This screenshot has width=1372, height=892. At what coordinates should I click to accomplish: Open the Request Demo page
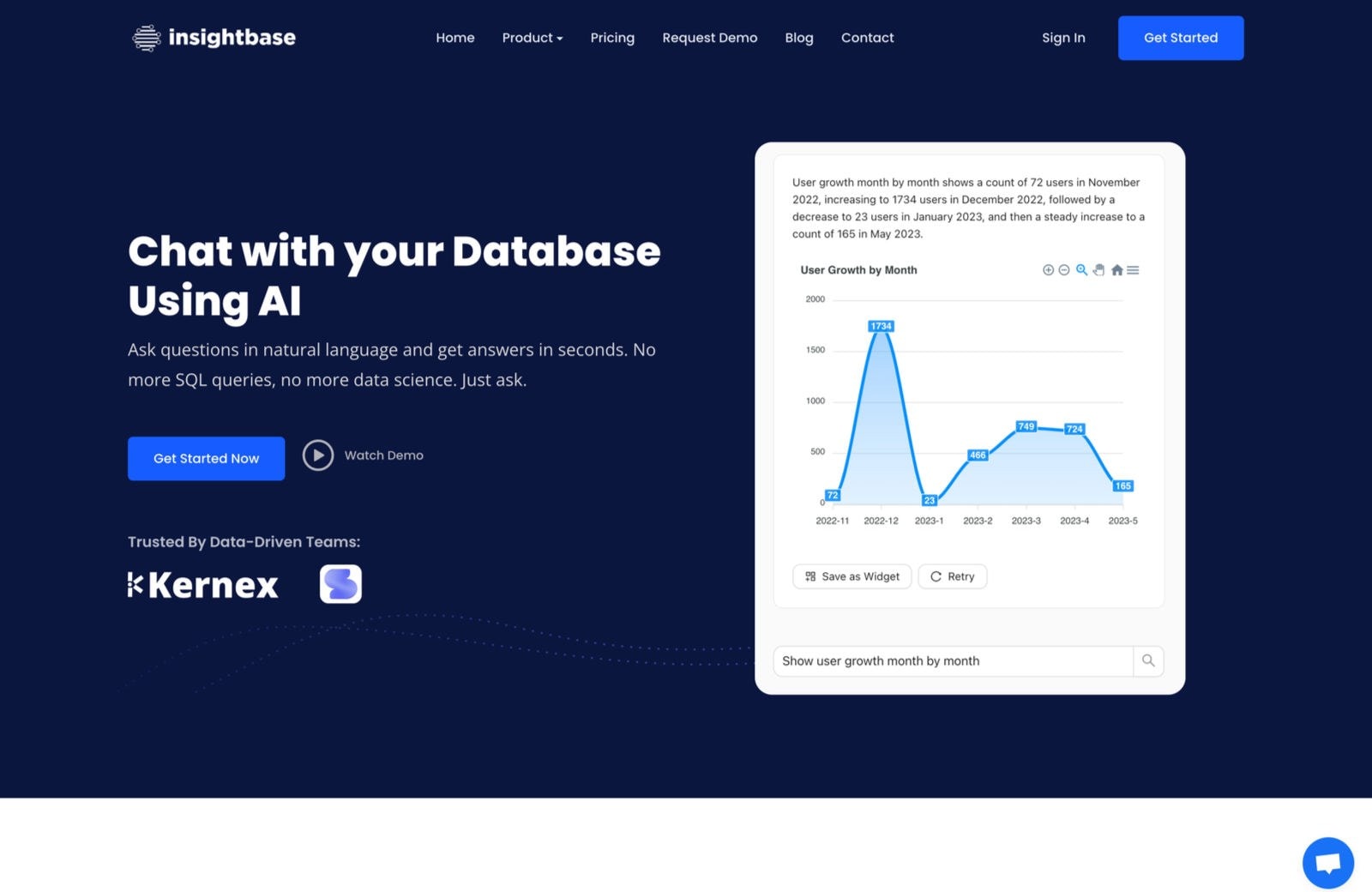(x=710, y=38)
